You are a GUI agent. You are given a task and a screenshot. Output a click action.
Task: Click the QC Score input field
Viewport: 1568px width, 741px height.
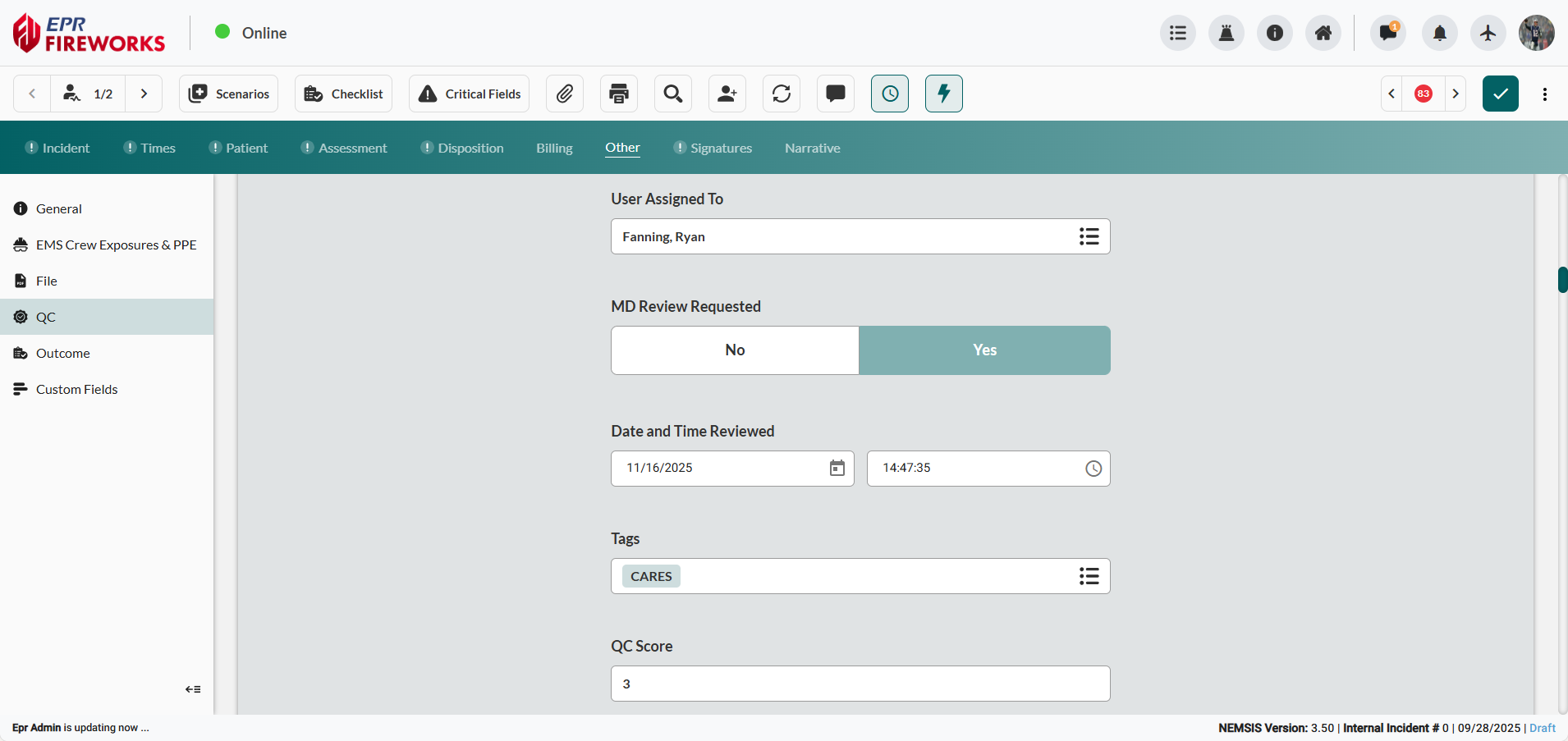[x=860, y=684]
